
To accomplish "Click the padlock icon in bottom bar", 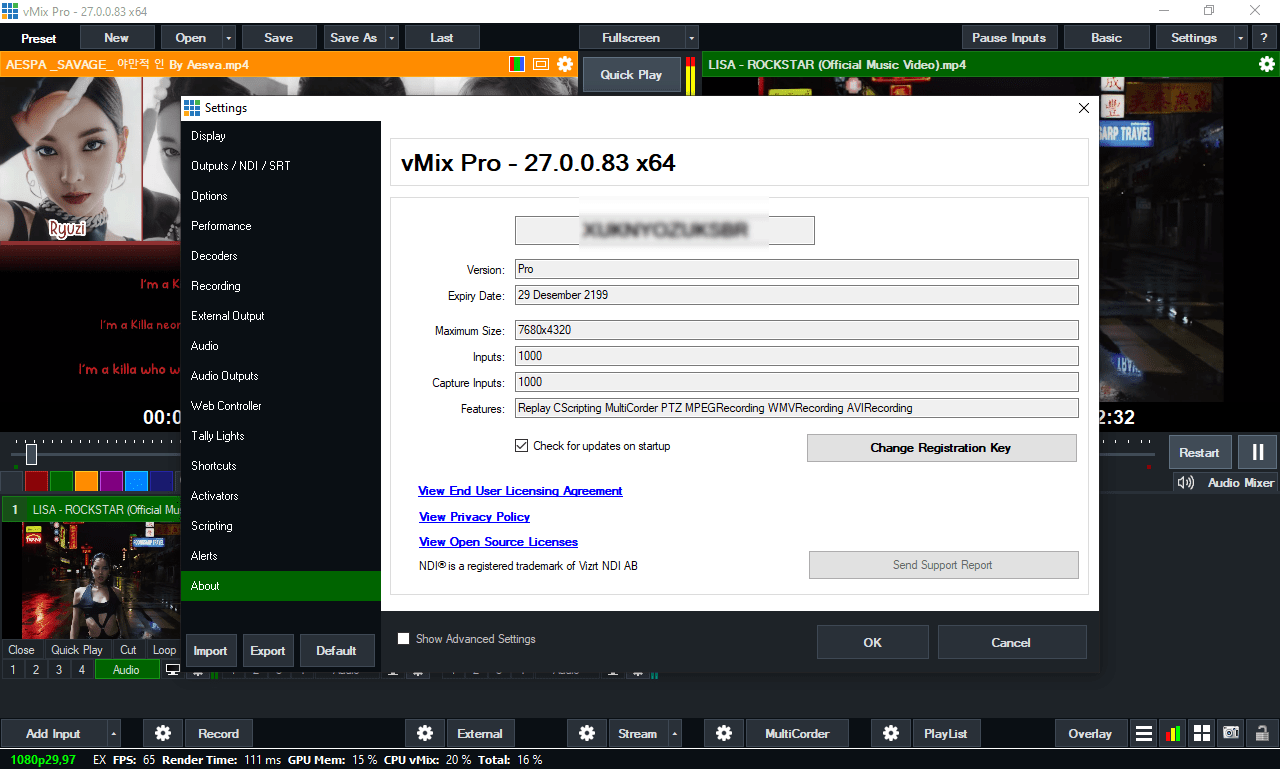I will pyautogui.click(x=1262, y=733).
